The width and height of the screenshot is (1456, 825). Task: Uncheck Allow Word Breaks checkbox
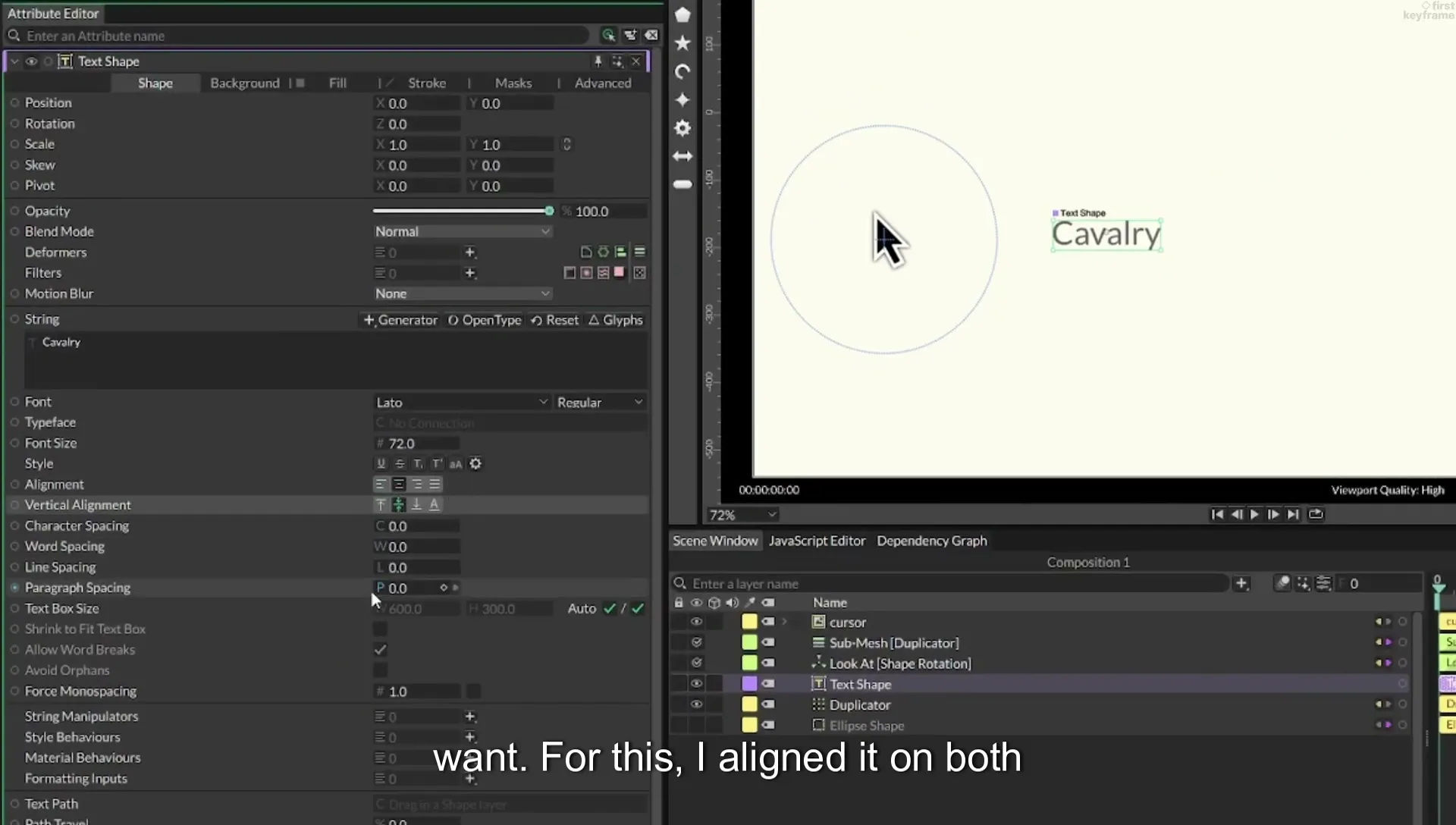(x=380, y=650)
